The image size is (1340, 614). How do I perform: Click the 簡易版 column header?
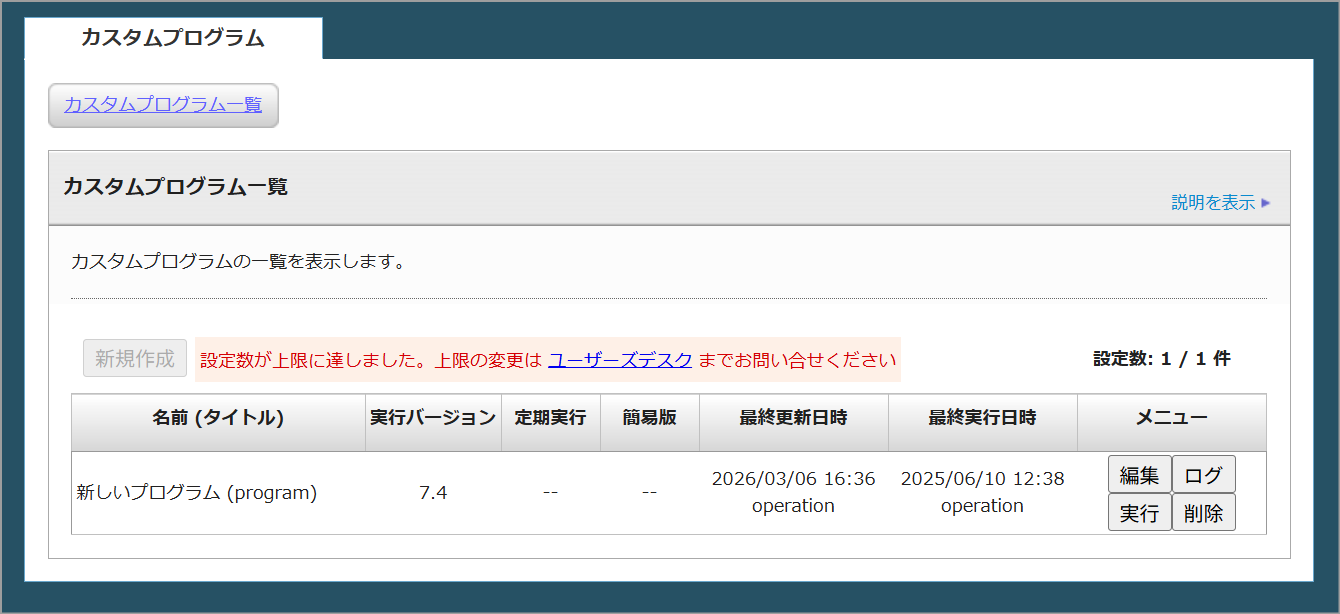point(649,418)
